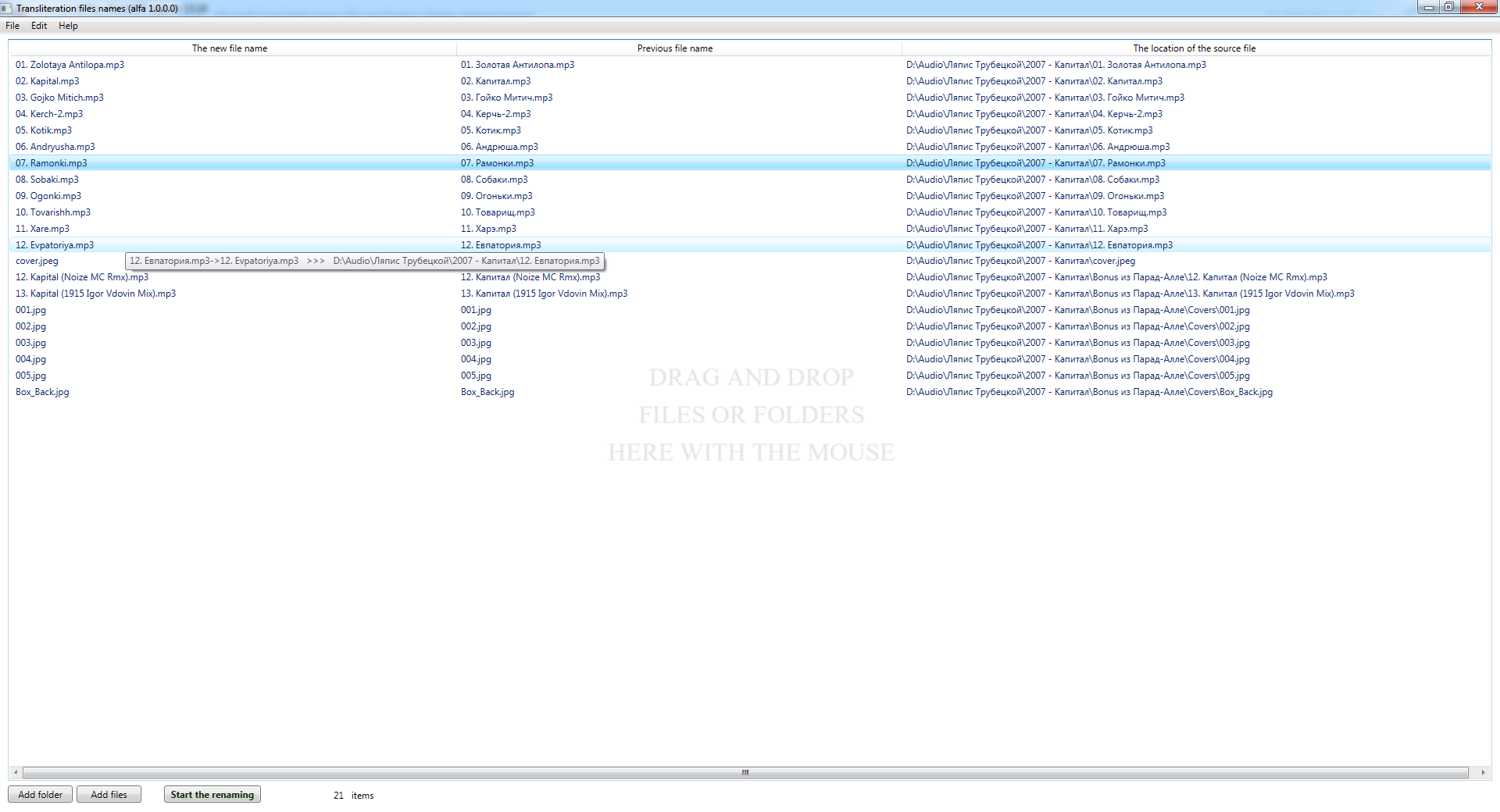Click 'The location of the source file' header
Viewport: 1500px width, 812px height.
1195,48
